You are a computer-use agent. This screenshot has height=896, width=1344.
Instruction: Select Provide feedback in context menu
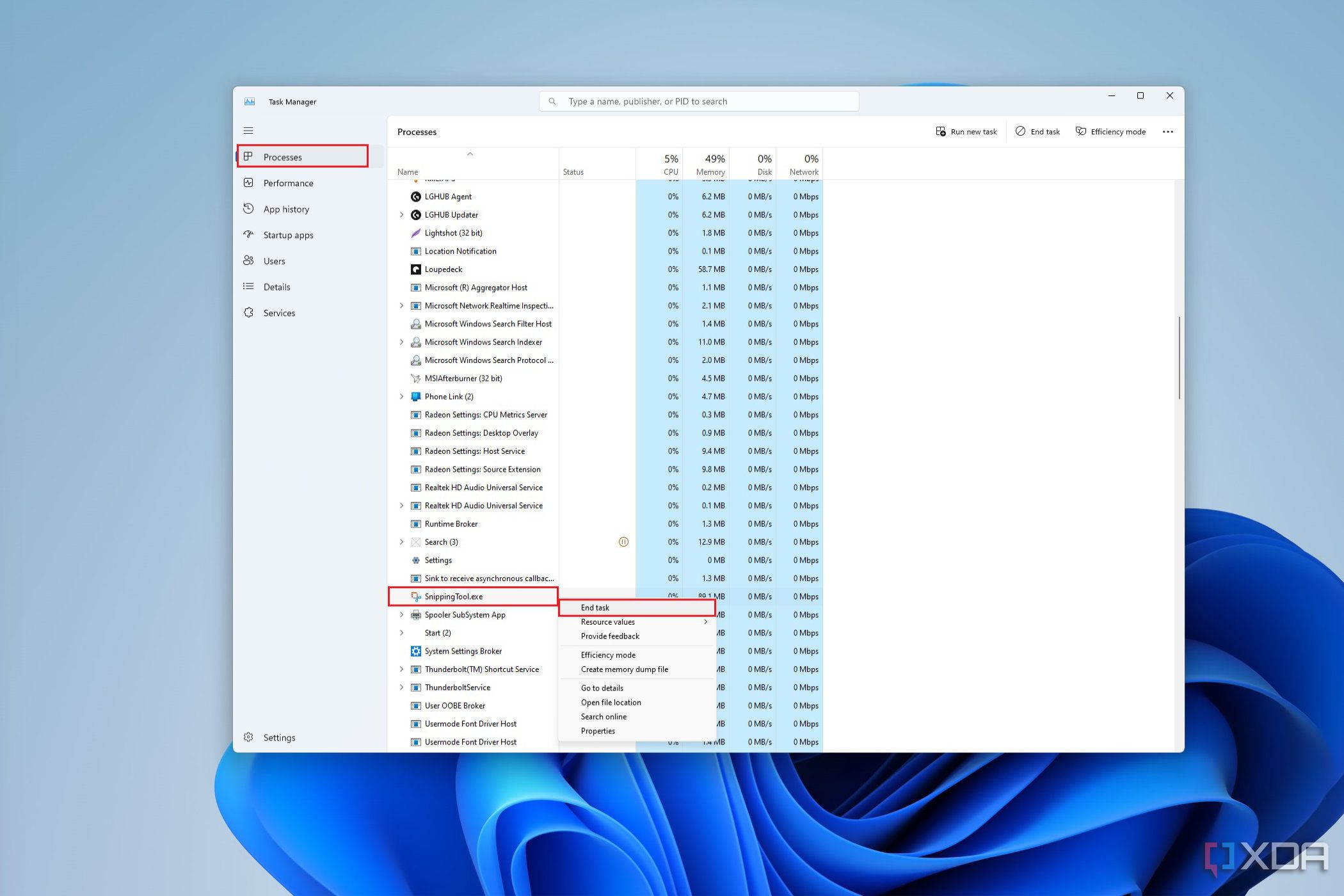(x=637, y=636)
